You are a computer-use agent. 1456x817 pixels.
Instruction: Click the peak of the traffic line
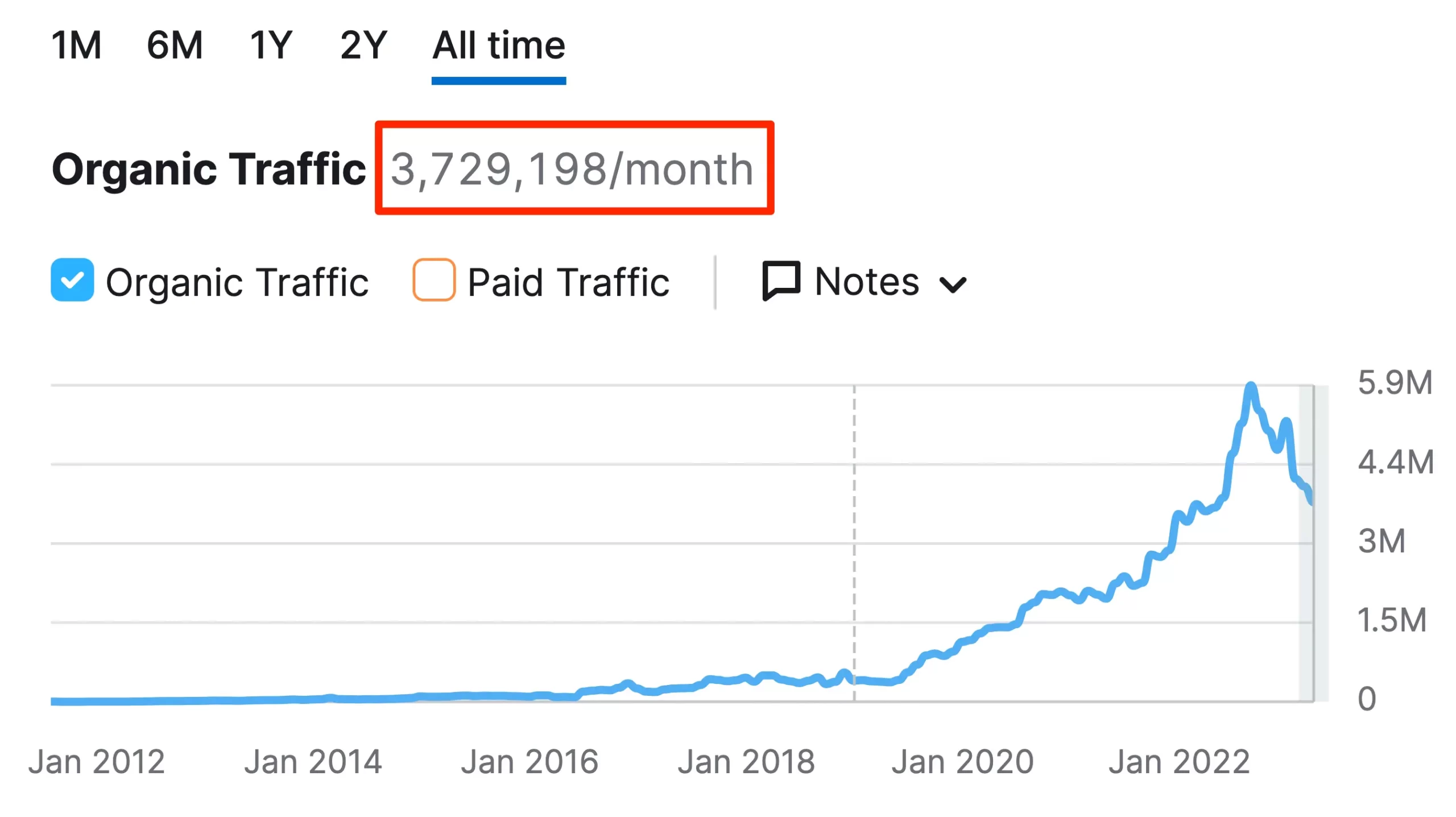1250,387
